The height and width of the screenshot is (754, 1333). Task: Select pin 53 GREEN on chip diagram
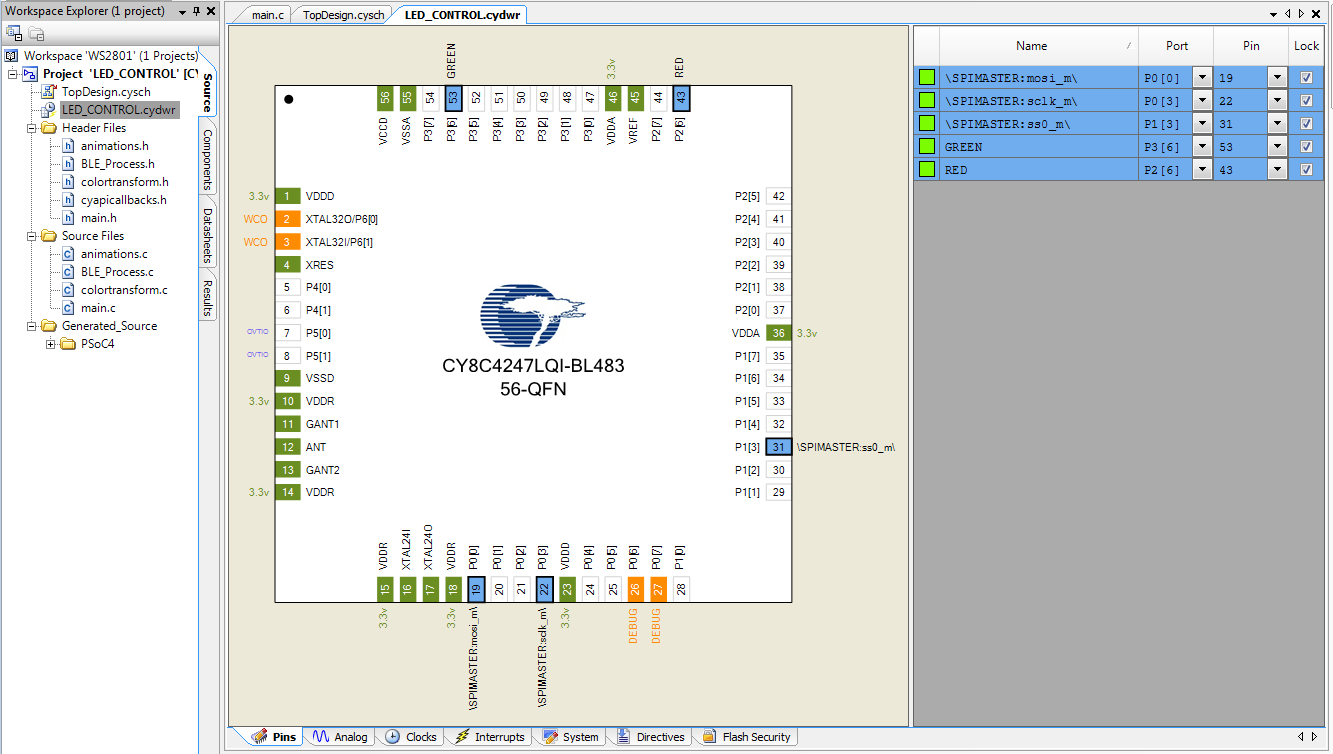point(453,98)
